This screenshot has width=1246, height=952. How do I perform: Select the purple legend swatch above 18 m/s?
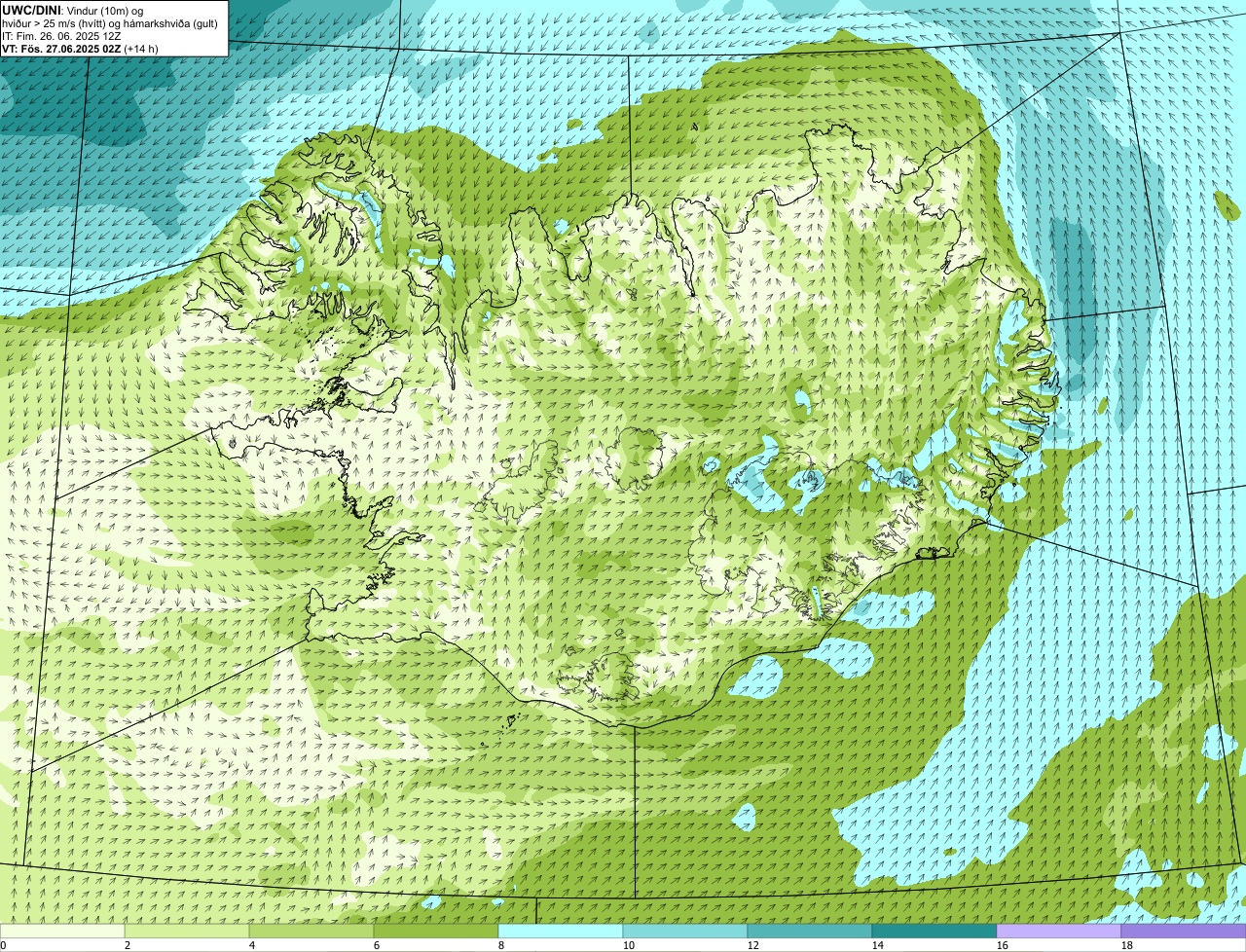1184,932
